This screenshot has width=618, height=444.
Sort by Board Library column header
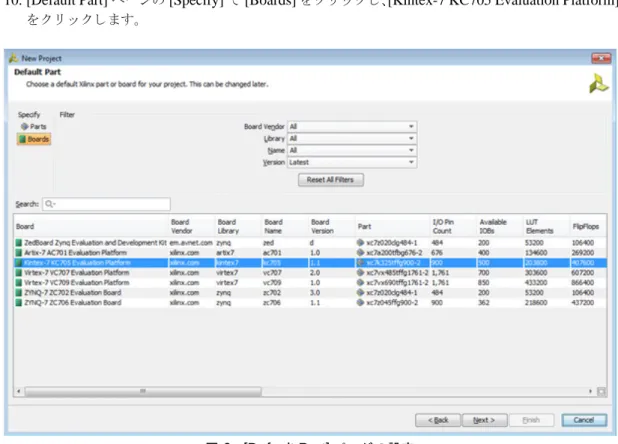coord(238,227)
